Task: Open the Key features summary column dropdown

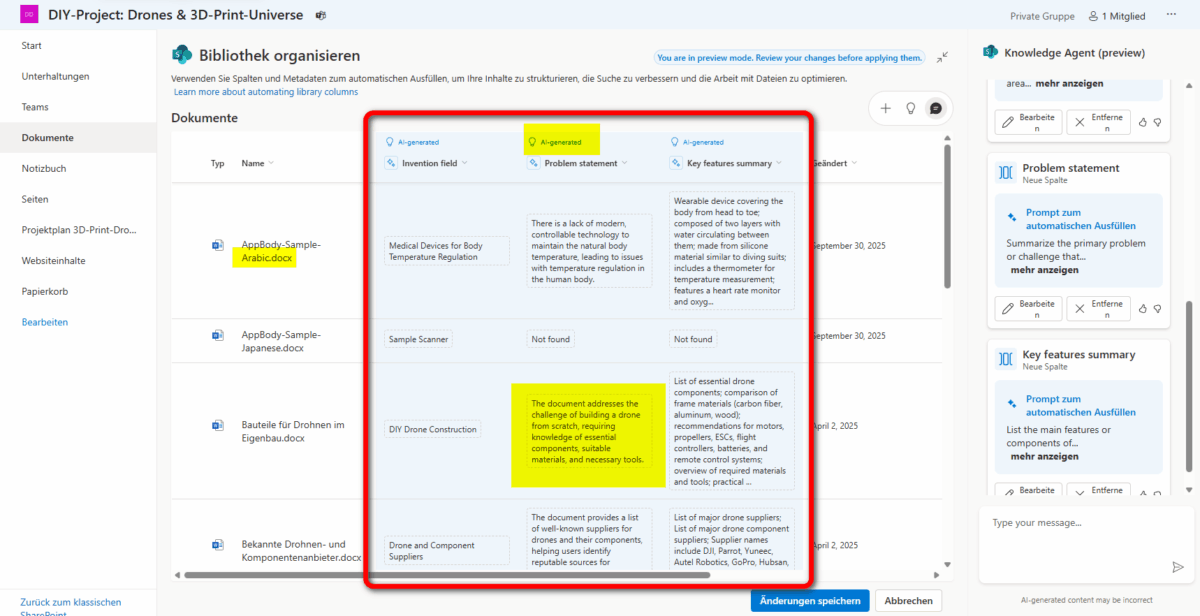Action: [779, 163]
